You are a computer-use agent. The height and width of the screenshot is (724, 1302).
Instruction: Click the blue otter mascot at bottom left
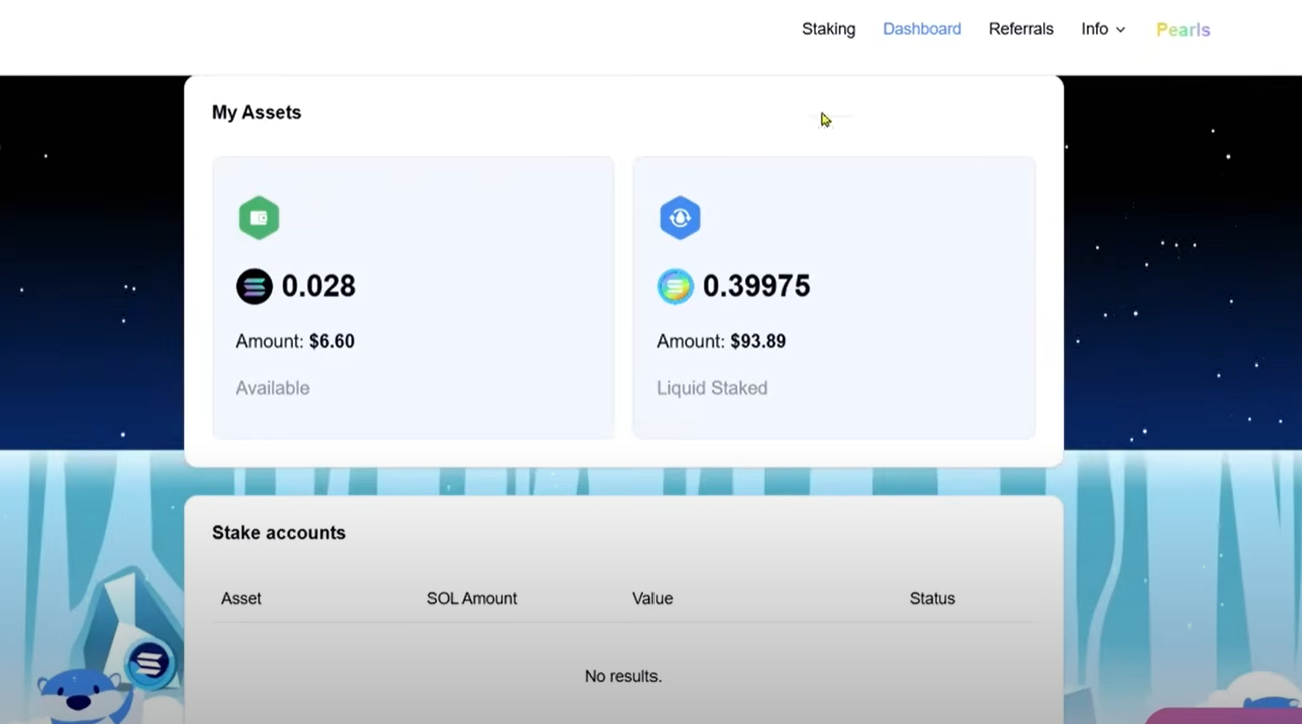tap(82, 697)
